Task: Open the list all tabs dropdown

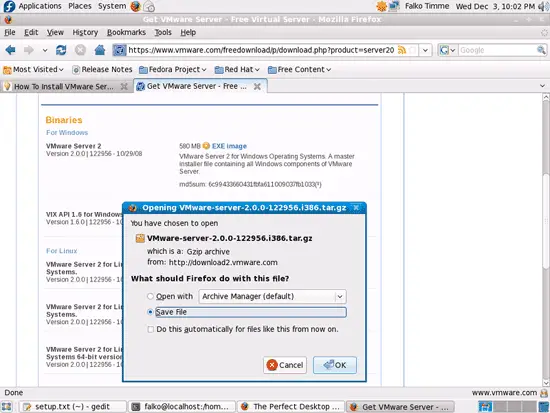Action: [x=542, y=86]
